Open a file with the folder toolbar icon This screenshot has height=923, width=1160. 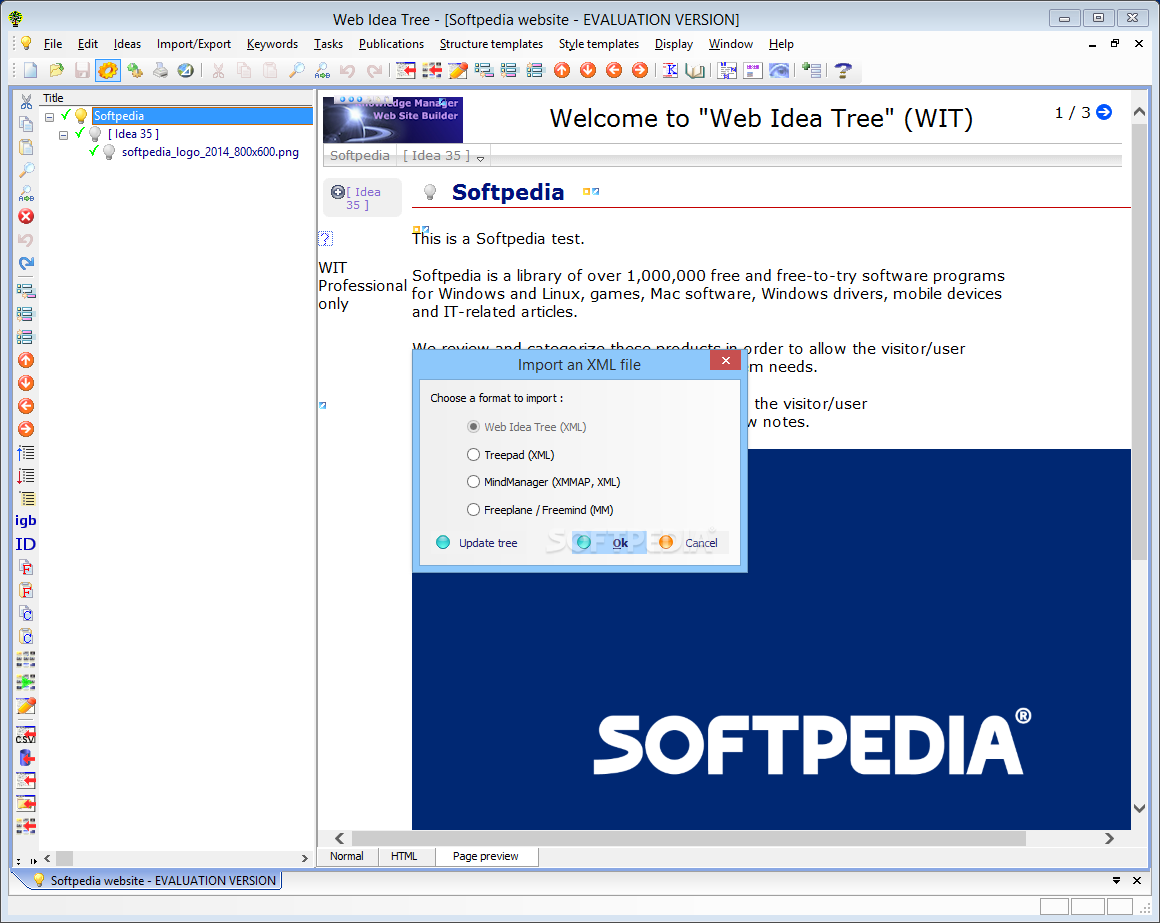56,70
